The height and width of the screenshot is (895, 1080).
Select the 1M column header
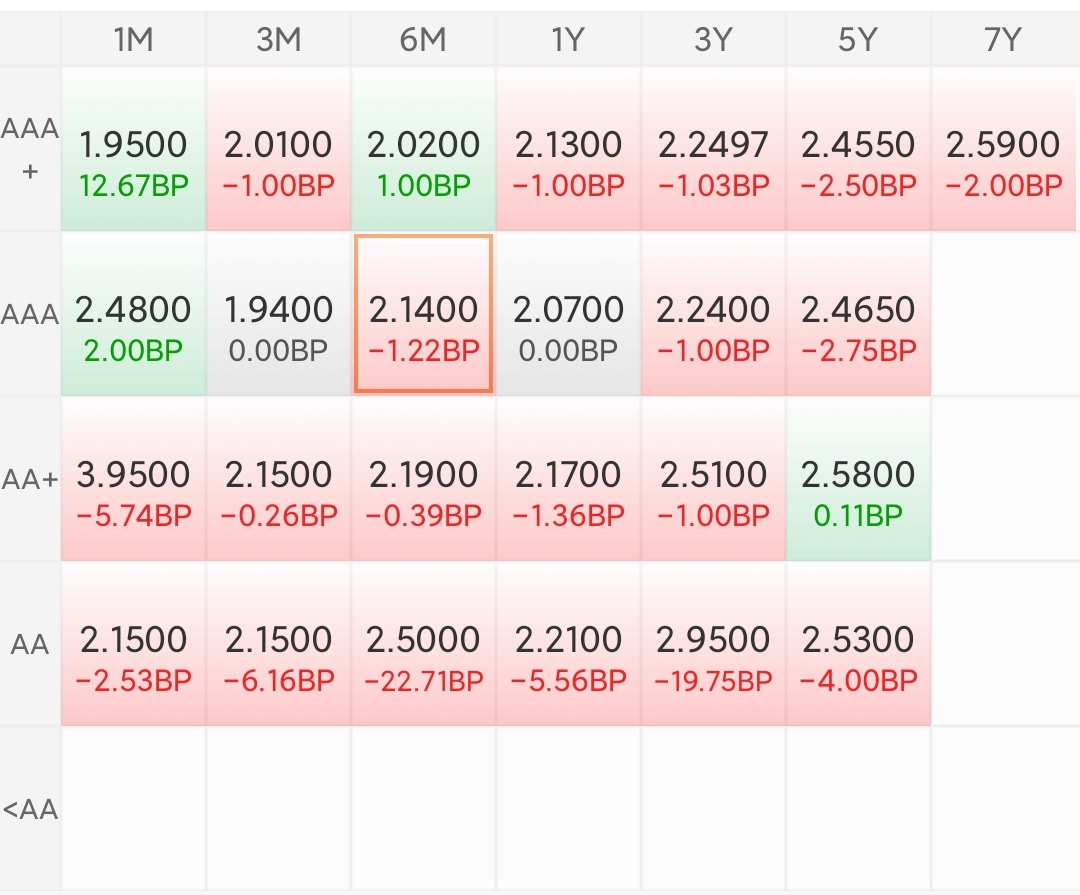coord(133,39)
